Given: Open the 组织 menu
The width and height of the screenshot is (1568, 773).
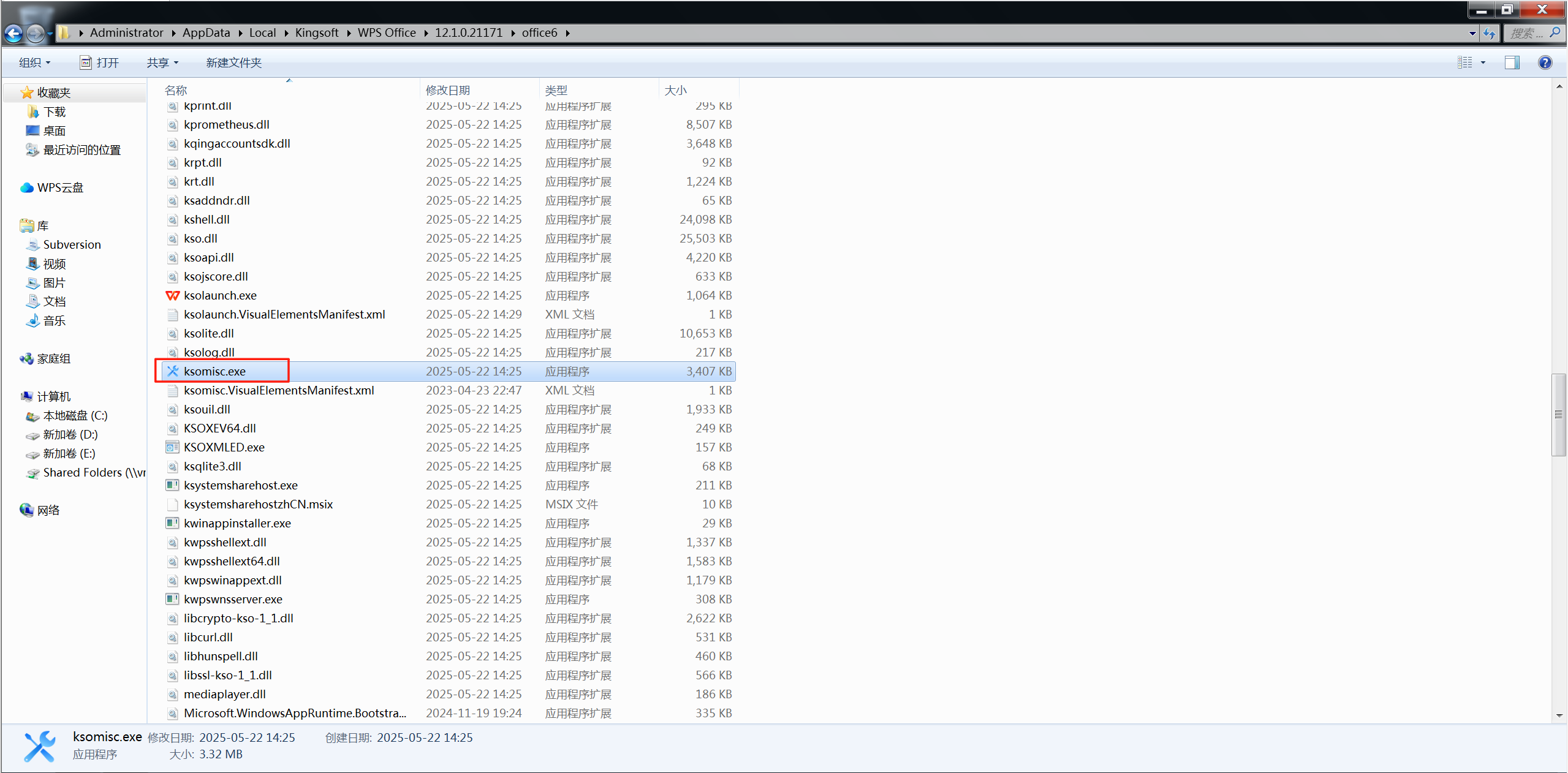Looking at the screenshot, I should point(34,62).
